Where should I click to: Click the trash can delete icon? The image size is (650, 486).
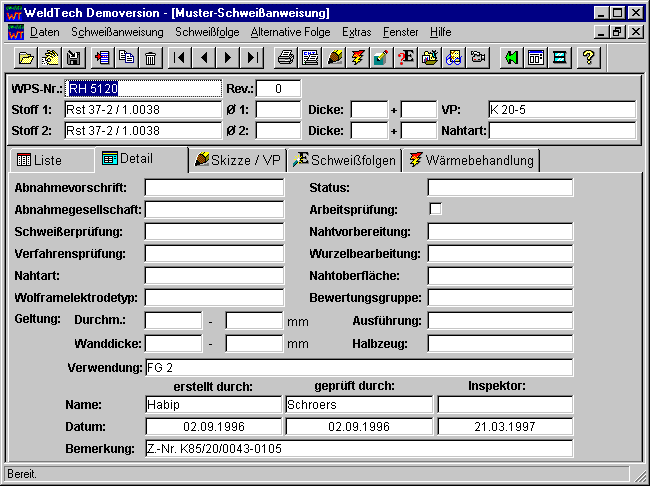pos(150,58)
